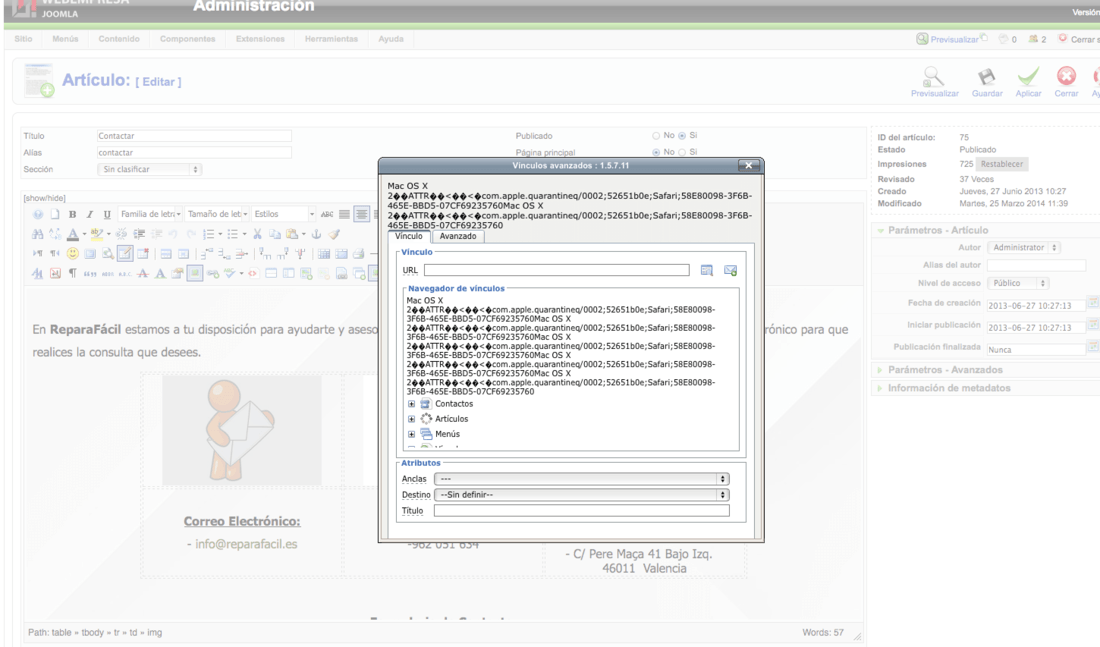Click the strikethrough ABC icon in the editor
This screenshot has height=647, width=1100.
coord(327,214)
